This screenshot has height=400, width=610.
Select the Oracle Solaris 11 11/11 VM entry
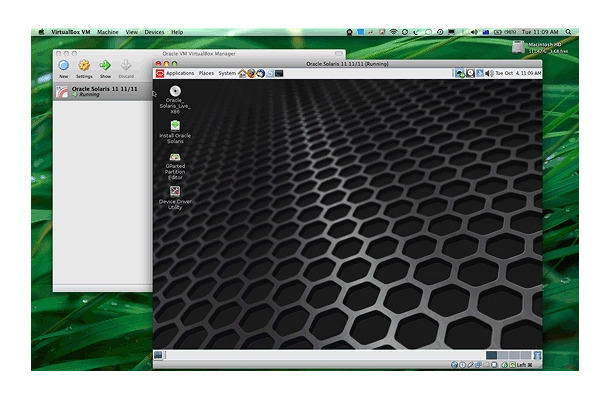(x=103, y=91)
